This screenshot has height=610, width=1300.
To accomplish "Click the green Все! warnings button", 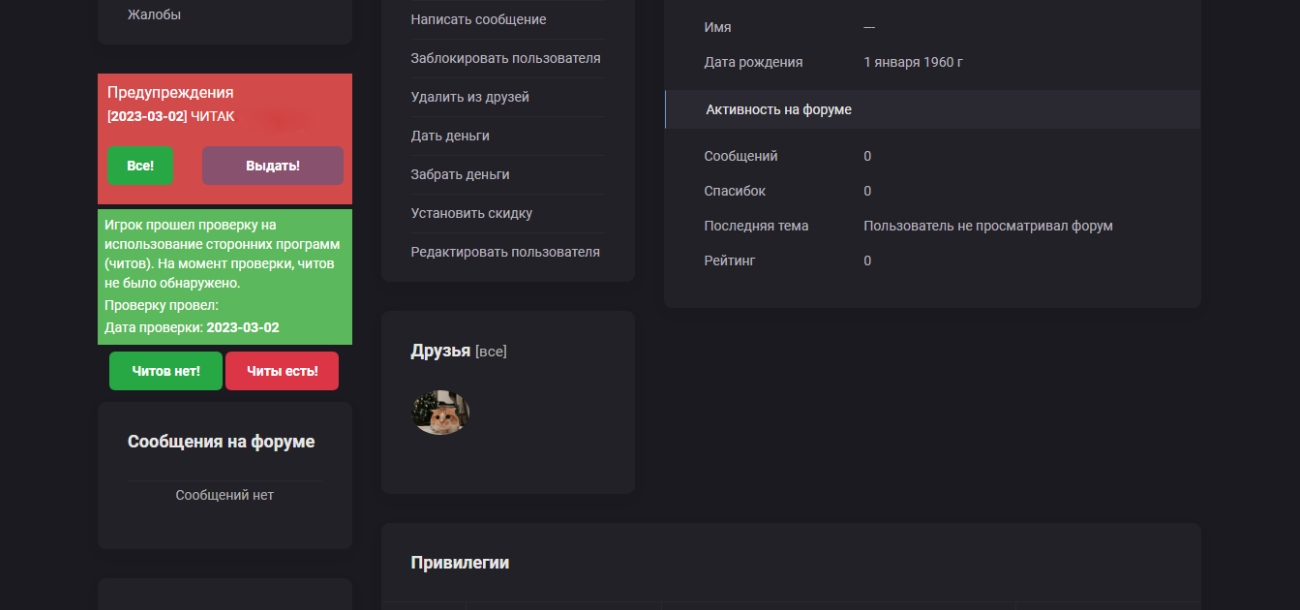I will (140, 166).
